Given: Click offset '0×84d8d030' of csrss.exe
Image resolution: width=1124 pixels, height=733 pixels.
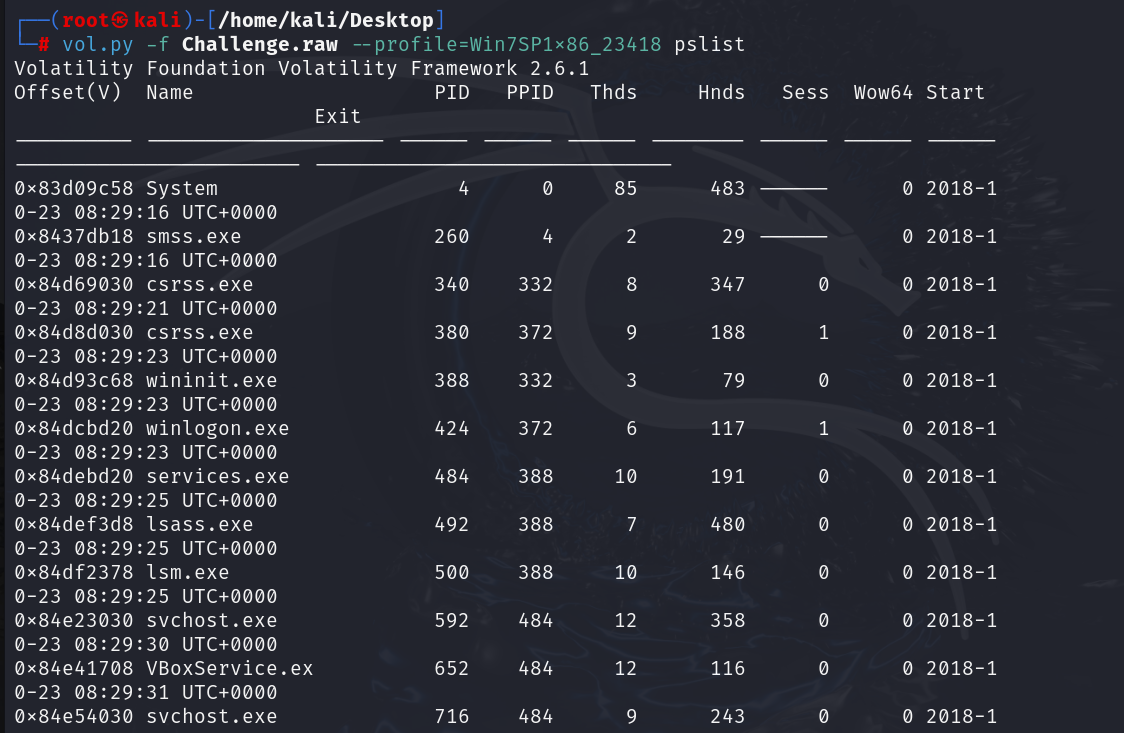Looking at the screenshot, I should [x=74, y=332].
